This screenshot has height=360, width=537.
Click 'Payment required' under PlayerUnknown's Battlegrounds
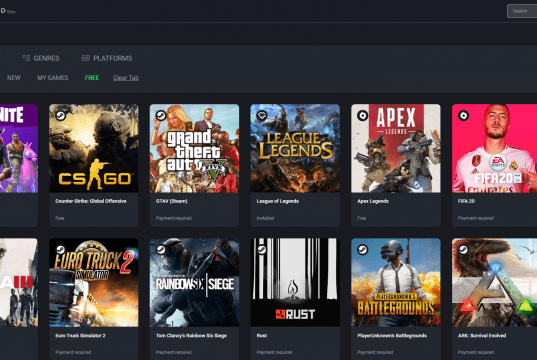pos(375,352)
